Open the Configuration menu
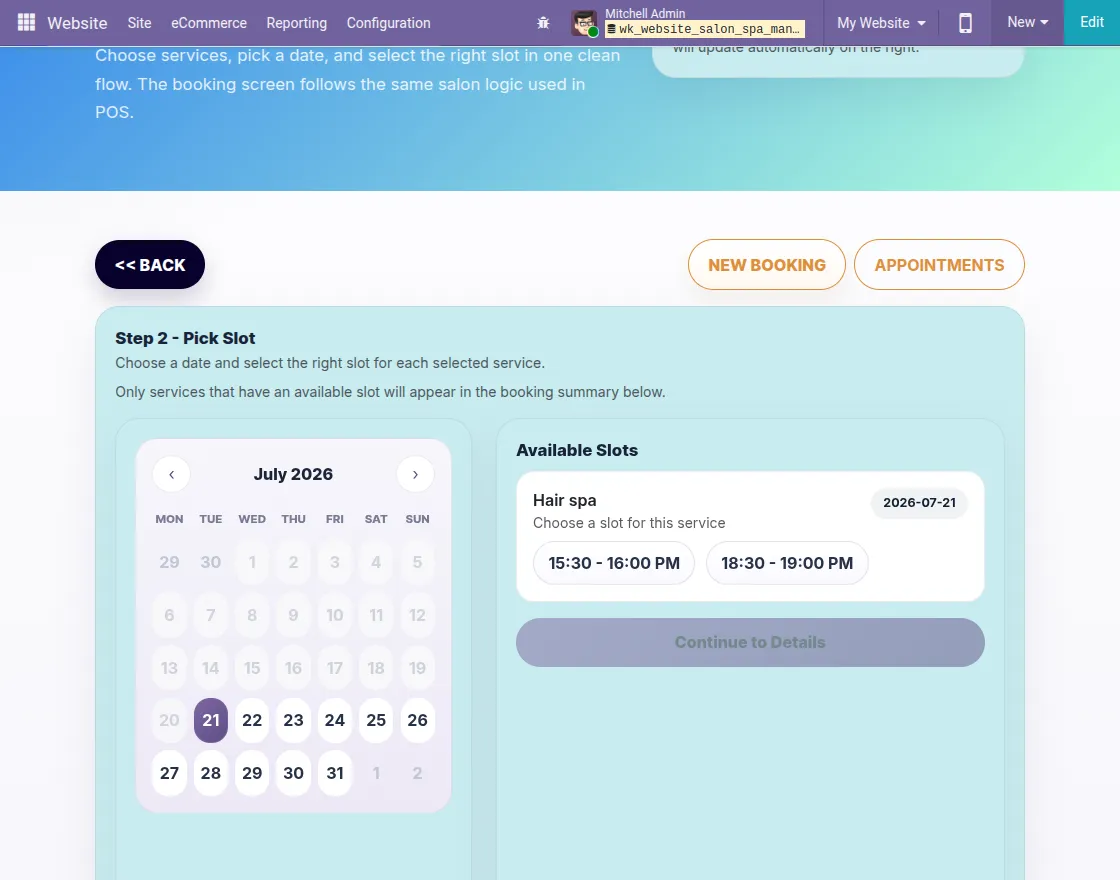The height and width of the screenshot is (880, 1120). [389, 23]
